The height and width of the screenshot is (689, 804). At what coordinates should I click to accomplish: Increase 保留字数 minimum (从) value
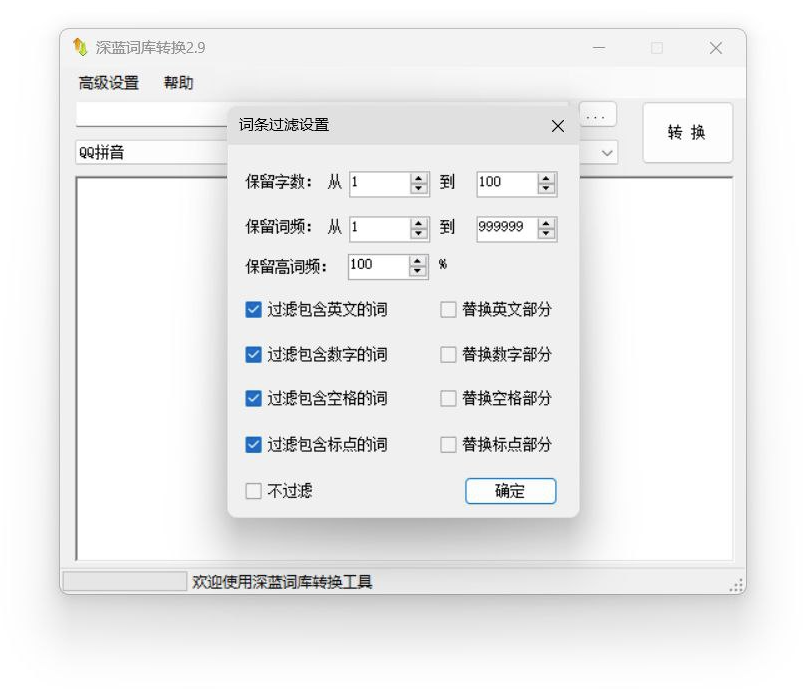[419, 178]
